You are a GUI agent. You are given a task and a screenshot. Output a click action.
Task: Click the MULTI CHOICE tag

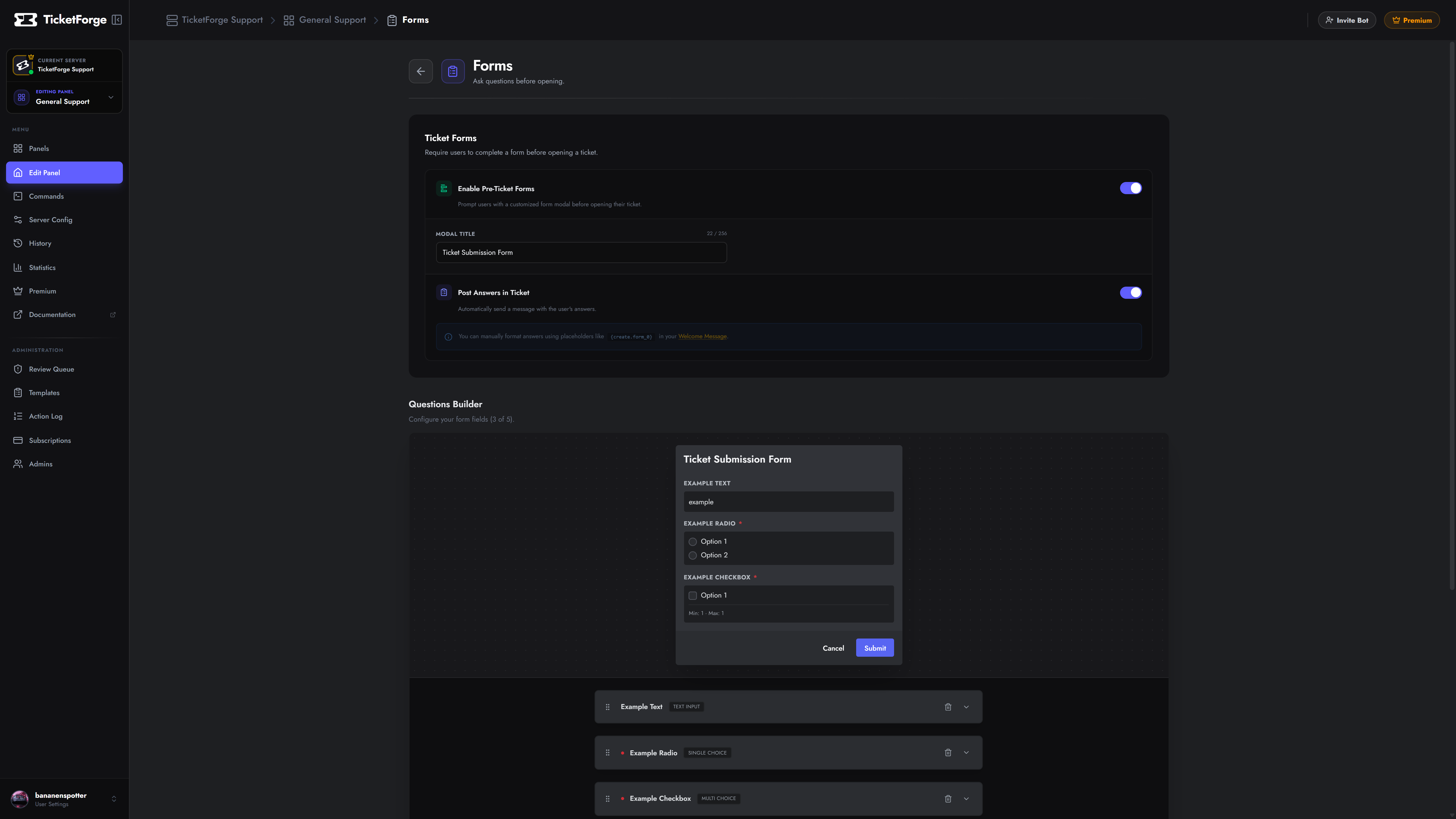click(718, 799)
